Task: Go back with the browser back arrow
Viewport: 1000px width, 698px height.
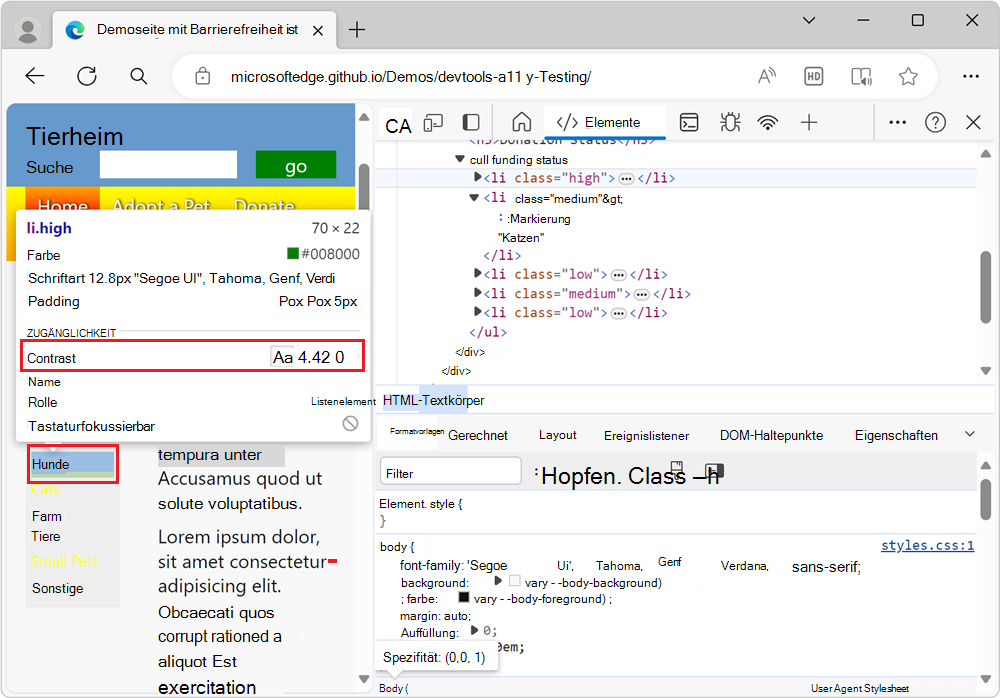Action: (x=35, y=77)
